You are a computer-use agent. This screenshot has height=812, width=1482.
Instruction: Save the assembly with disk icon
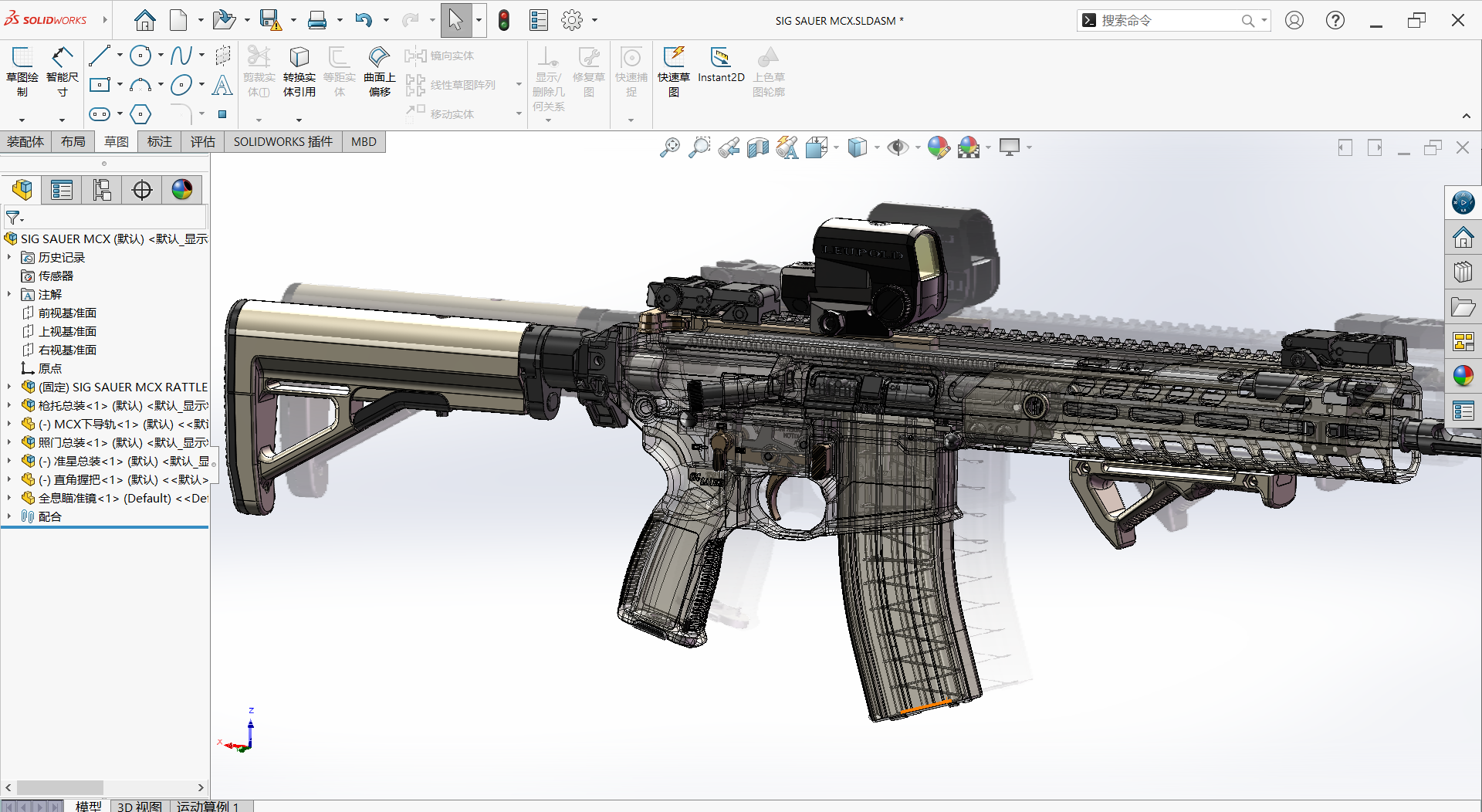(270, 20)
